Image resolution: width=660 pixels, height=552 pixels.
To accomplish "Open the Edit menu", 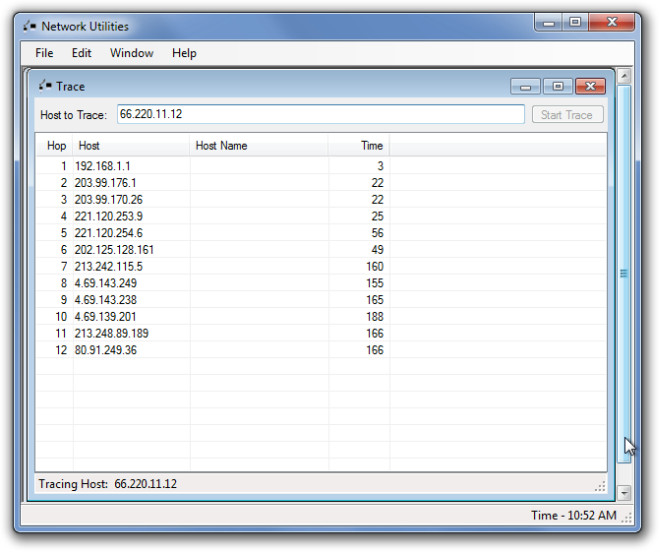I will click(81, 53).
